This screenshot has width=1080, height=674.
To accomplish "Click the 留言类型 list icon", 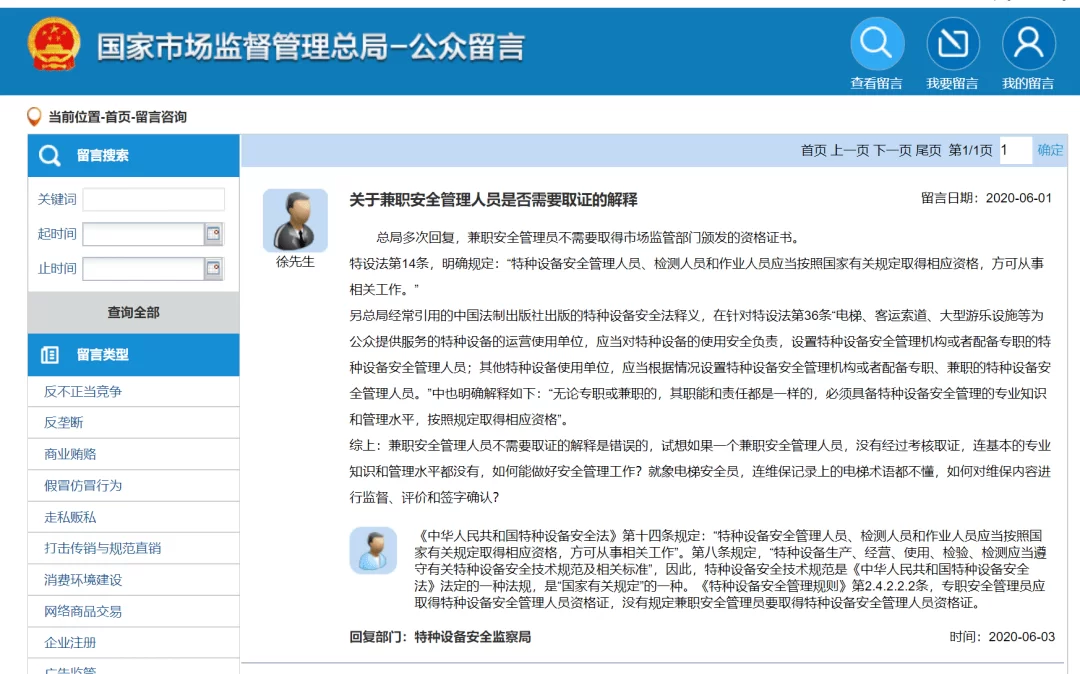I will [x=49, y=355].
